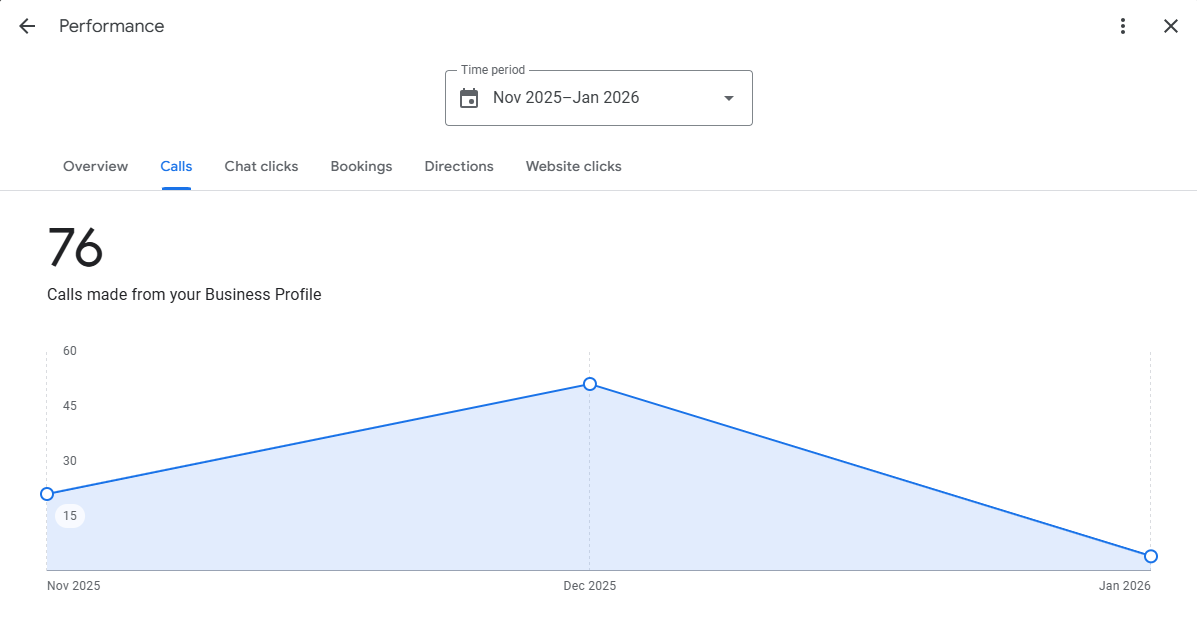
Task: Click the Jan 2026 x-axis label
Action: pos(1125,586)
